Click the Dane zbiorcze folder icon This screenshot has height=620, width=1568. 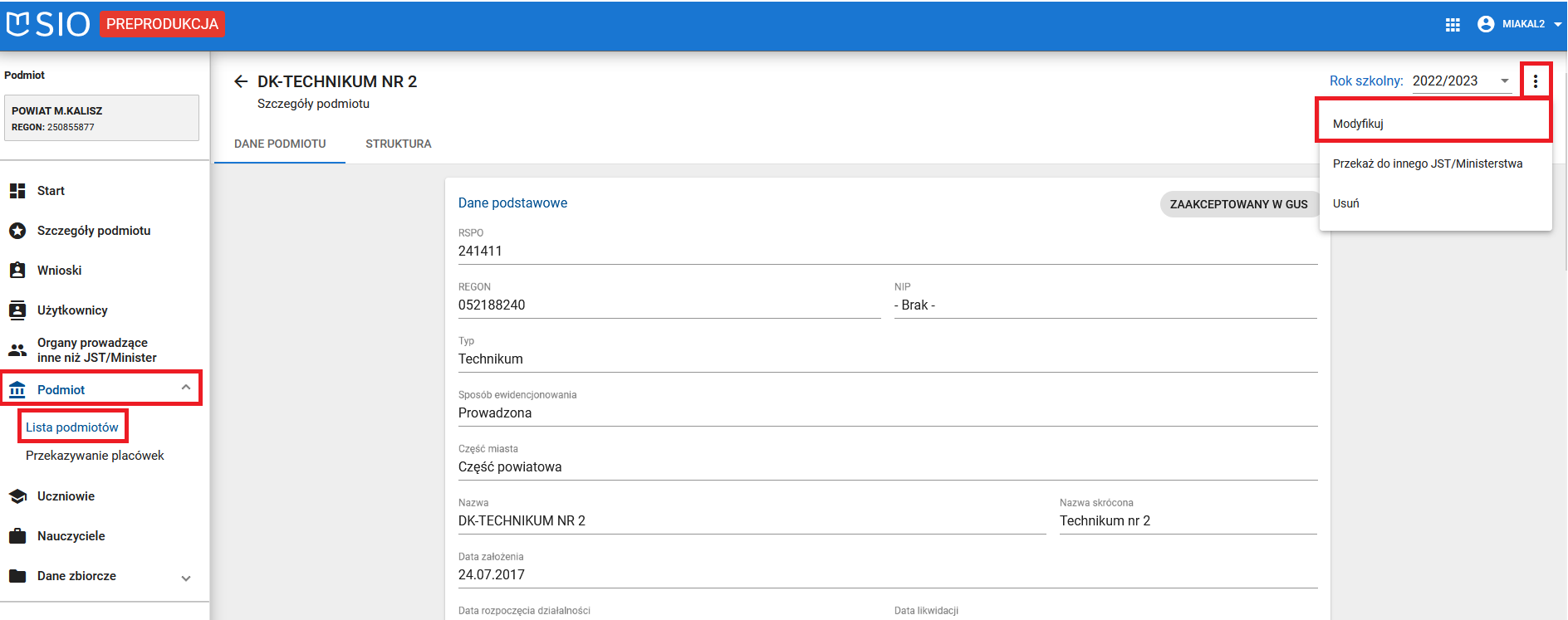point(17,576)
